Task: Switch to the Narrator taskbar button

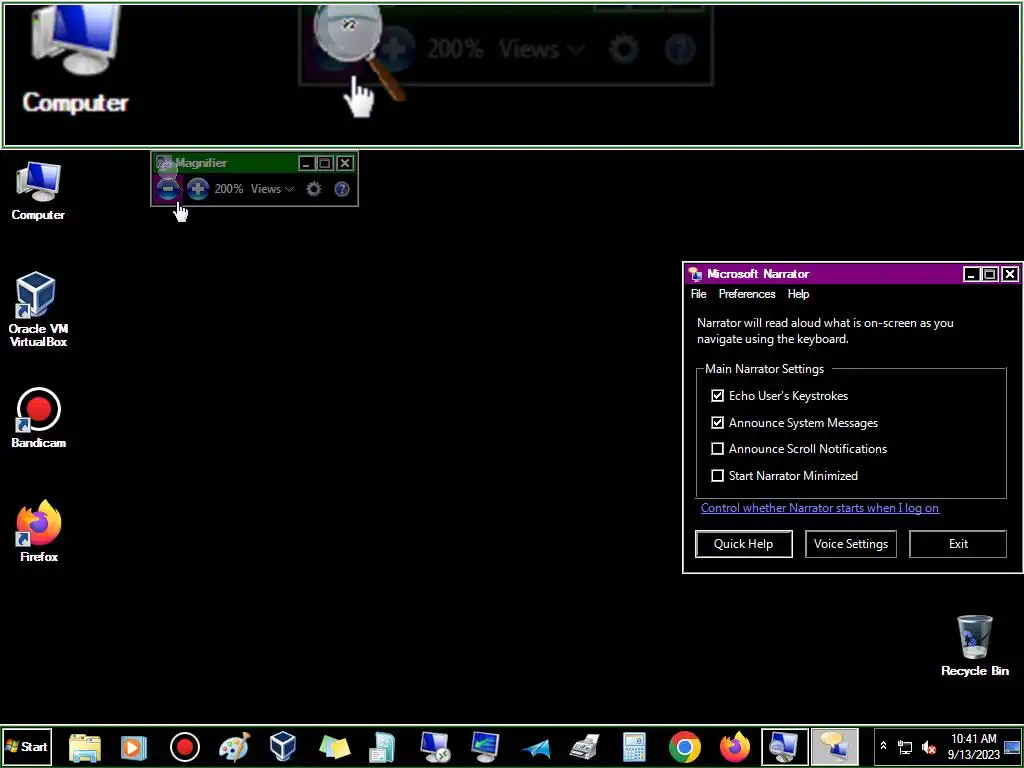Action: [x=835, y=746]
